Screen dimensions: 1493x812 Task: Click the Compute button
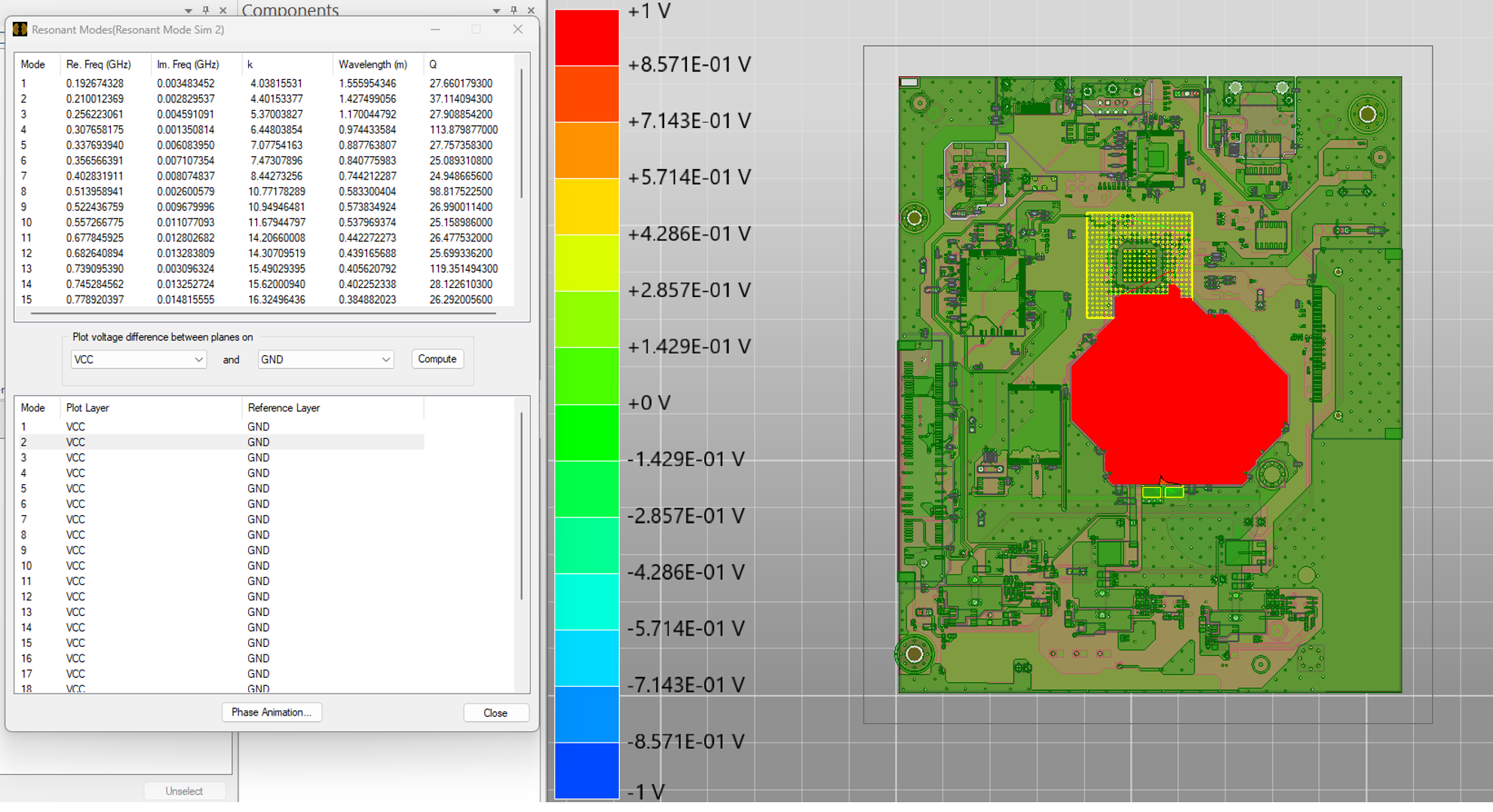pyautogui.click(x=437, y=359)
